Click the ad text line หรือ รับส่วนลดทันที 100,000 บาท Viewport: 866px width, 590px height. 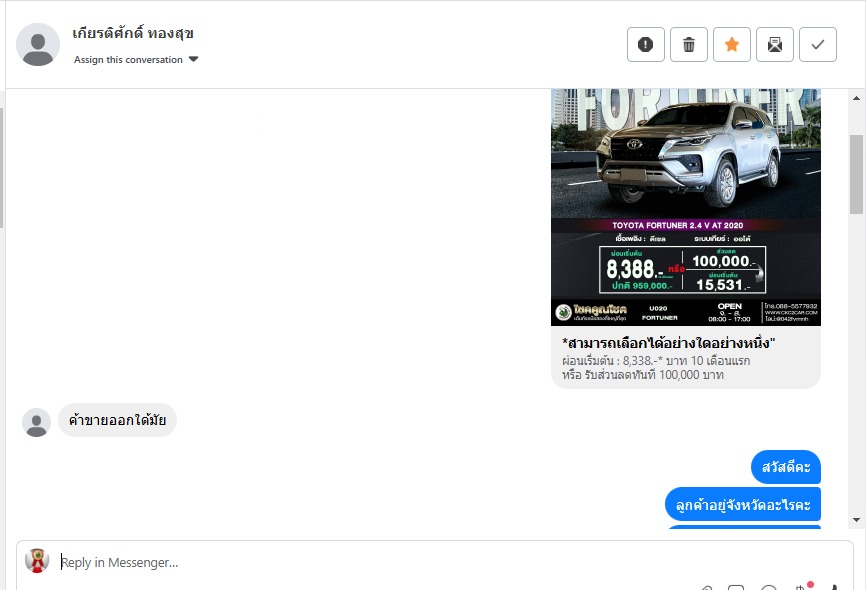point(643,375)
